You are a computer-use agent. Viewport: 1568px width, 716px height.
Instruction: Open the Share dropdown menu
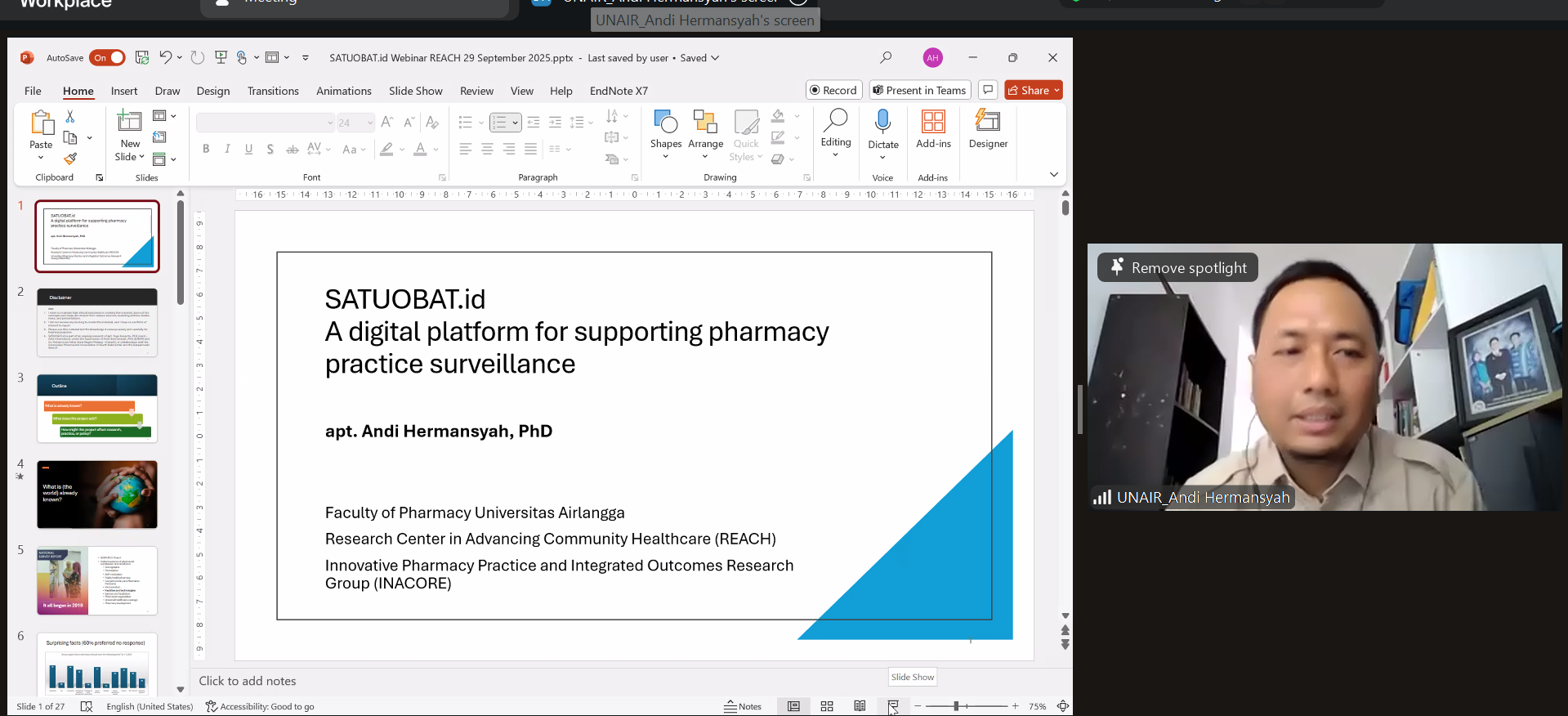[1057, 90]
